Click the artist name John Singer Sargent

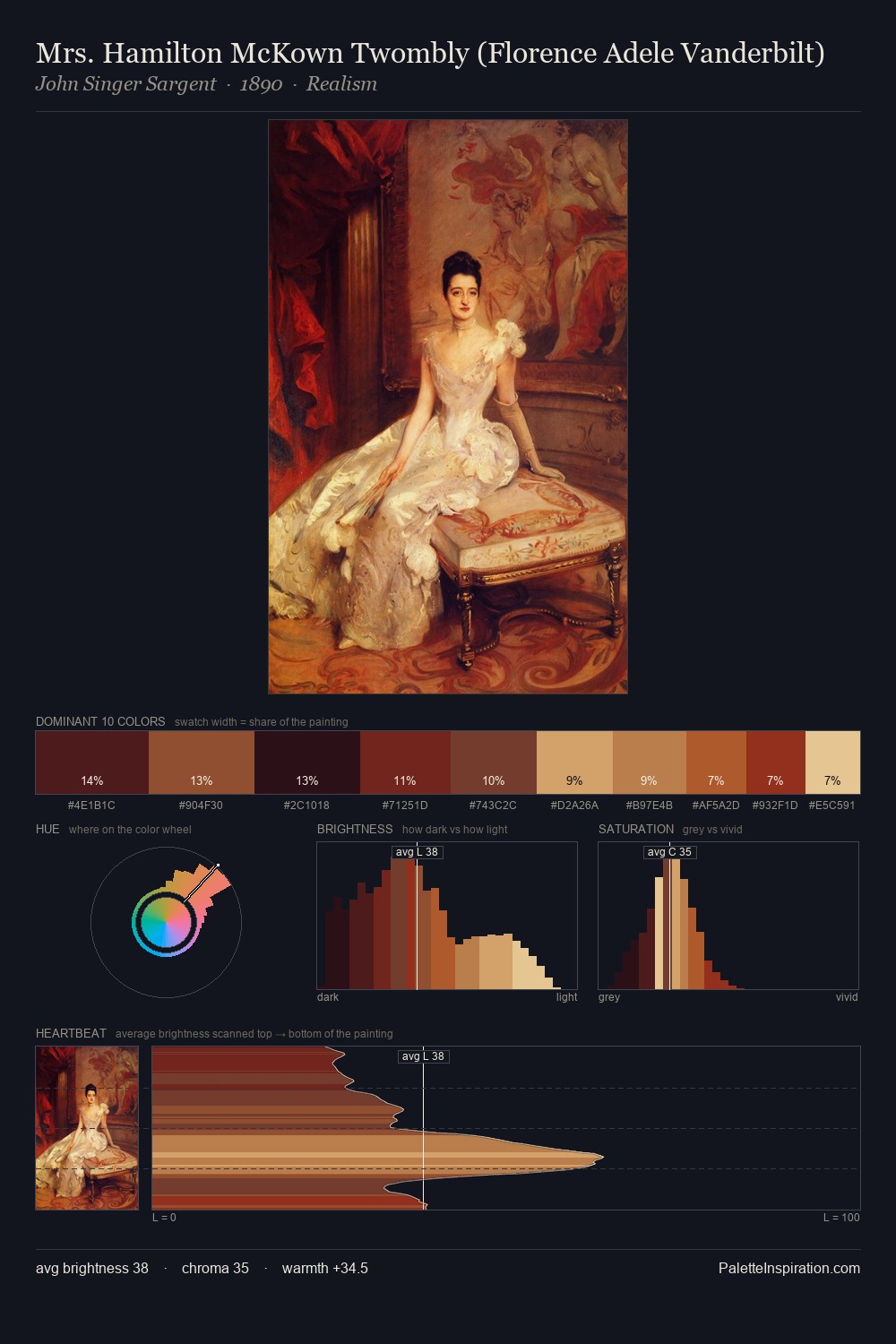click(x=125, y=84)
